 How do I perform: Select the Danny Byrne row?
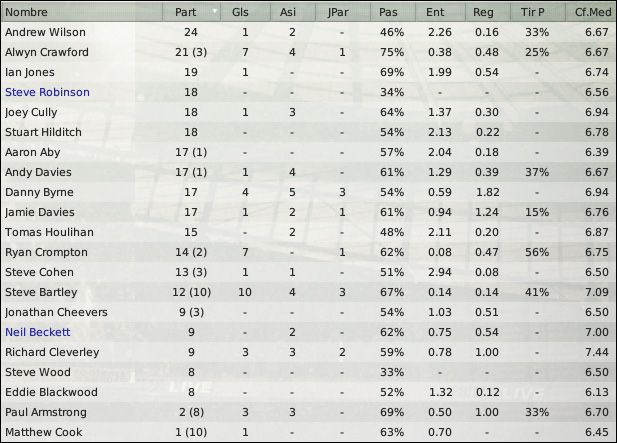308,192
